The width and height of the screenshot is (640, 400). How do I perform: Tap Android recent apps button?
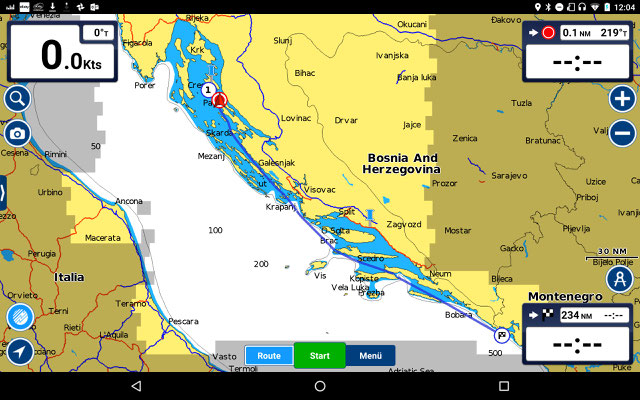(x=504, y=386)
